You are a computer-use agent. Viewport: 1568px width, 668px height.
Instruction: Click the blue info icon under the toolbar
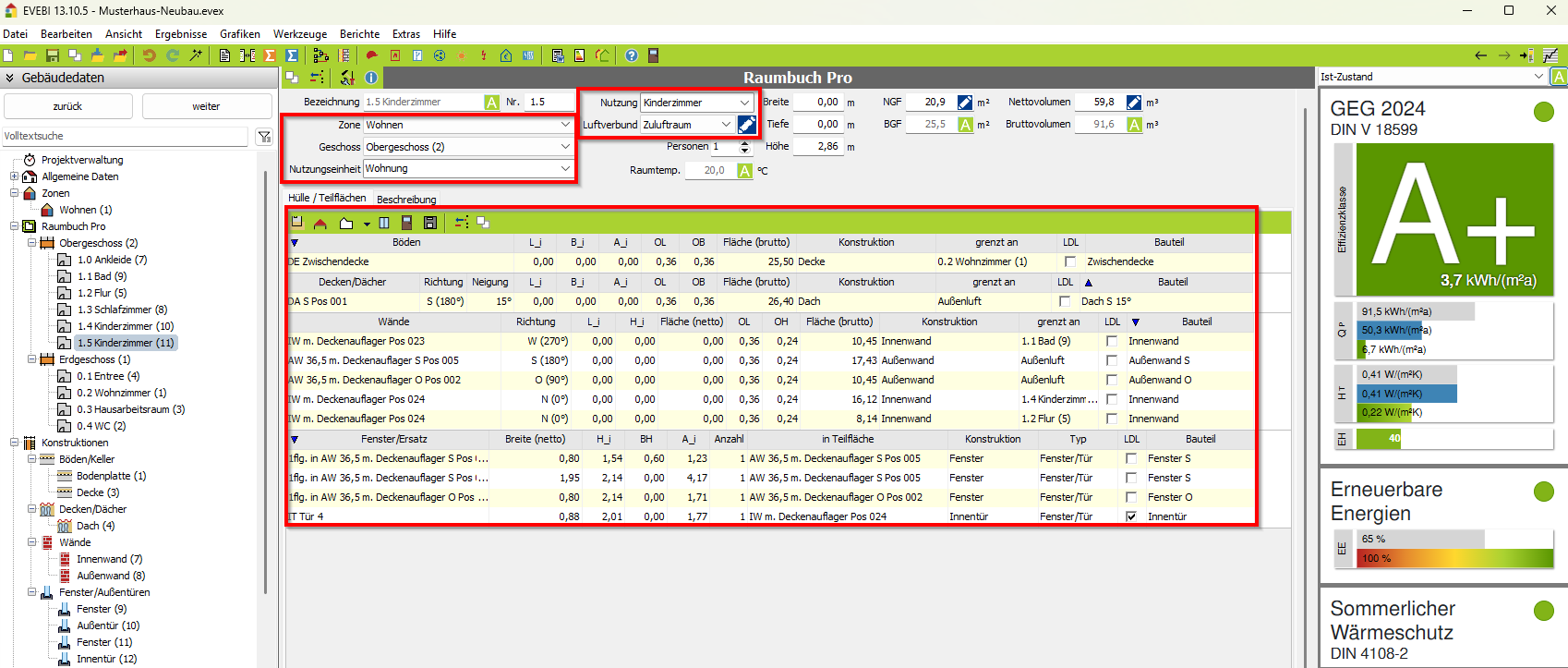(x=371, y=79)
